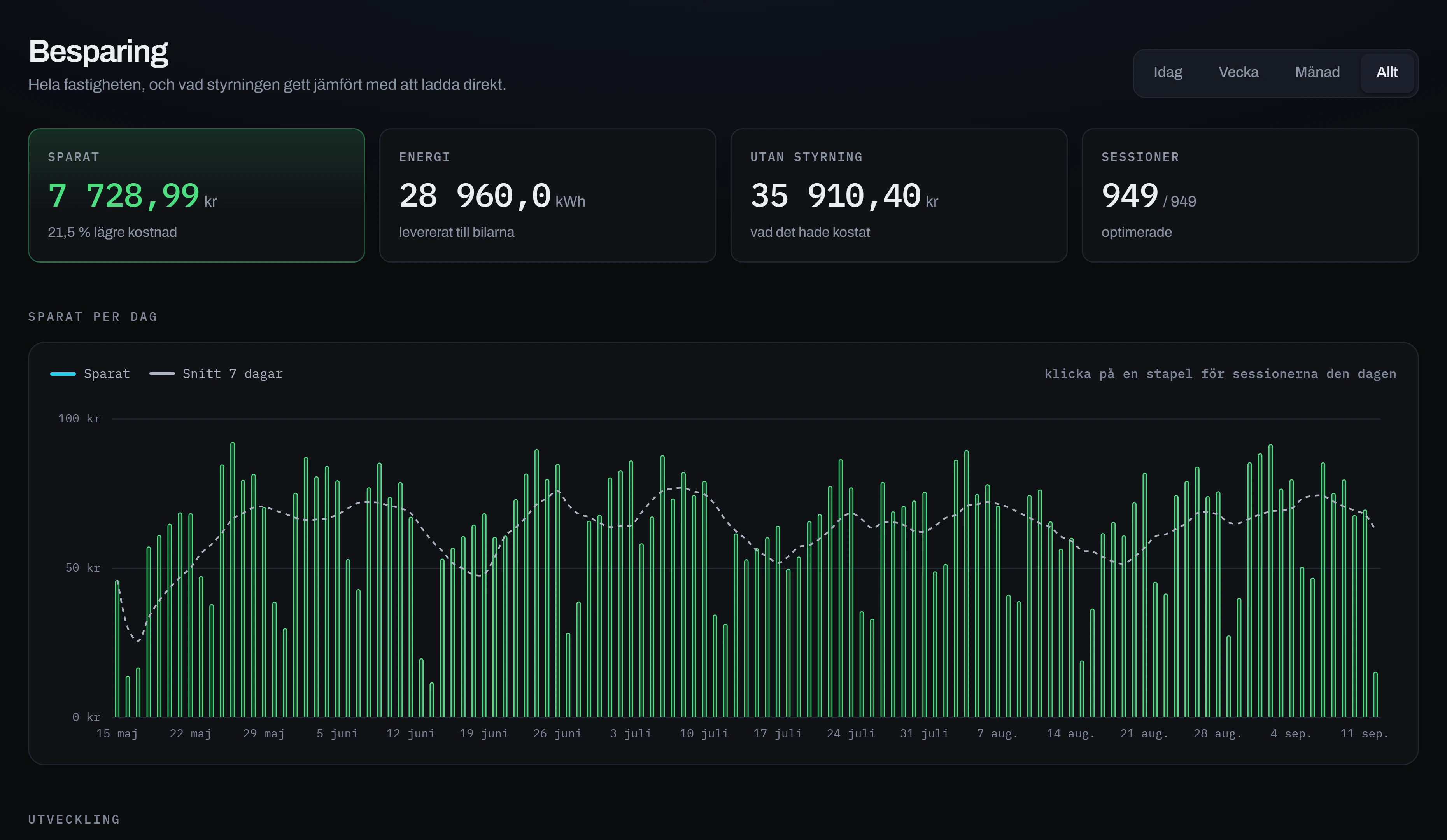Click the Utan styrning cost card
1447x840 pixels.
point(899,195)
